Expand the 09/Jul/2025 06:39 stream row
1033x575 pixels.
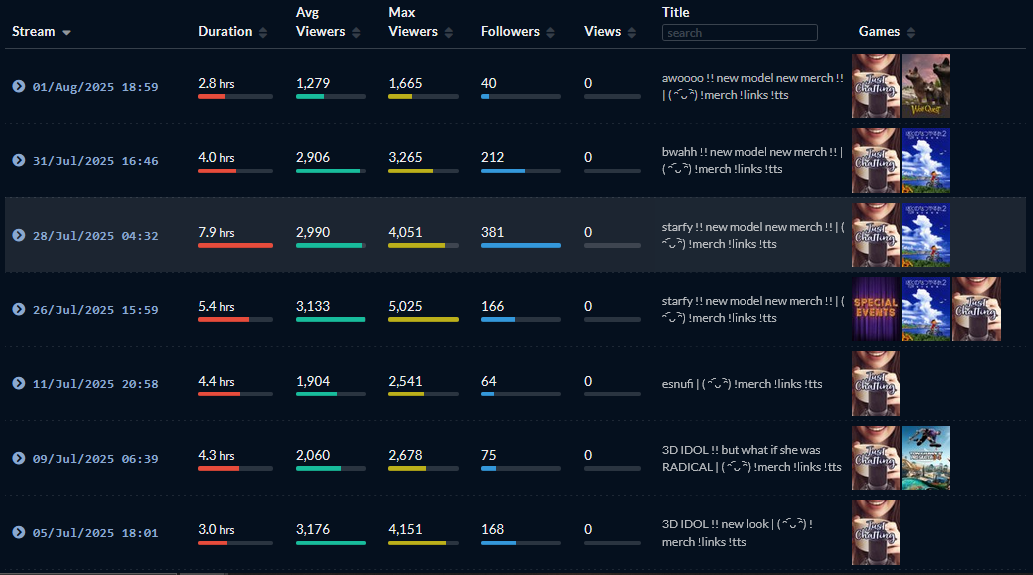18,458
